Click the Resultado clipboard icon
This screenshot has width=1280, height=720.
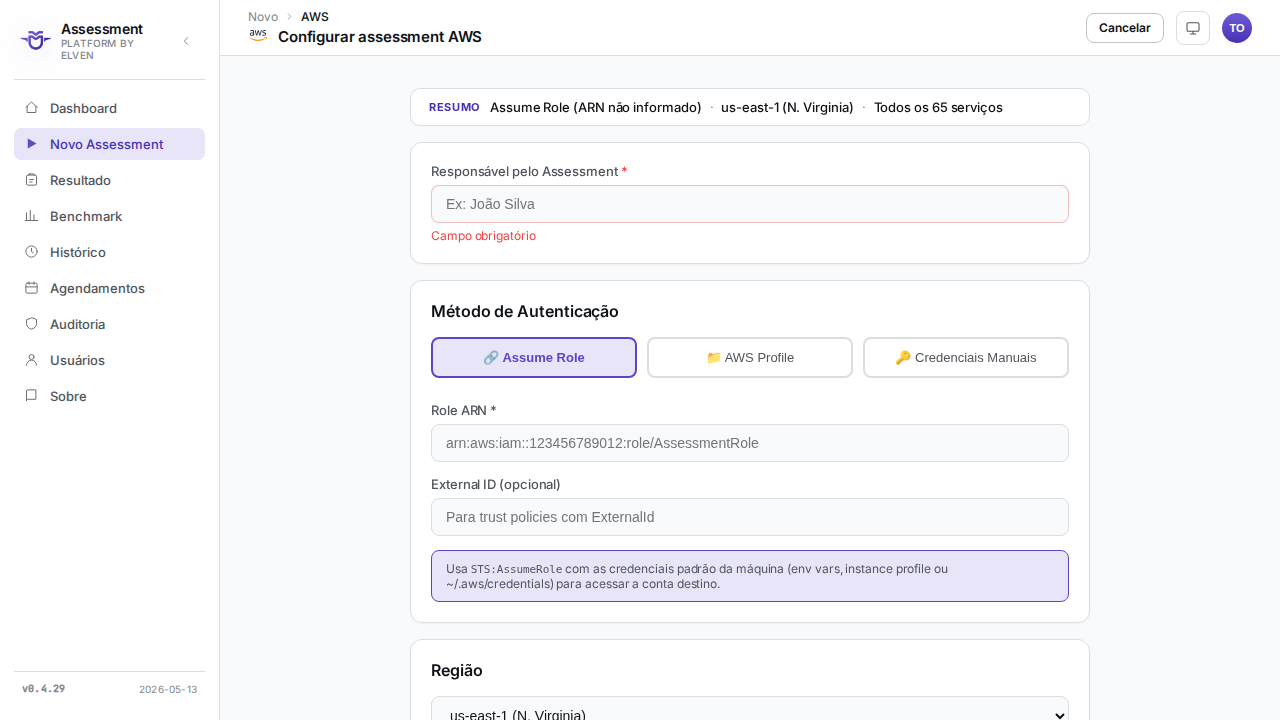click(x=31, y=180)
